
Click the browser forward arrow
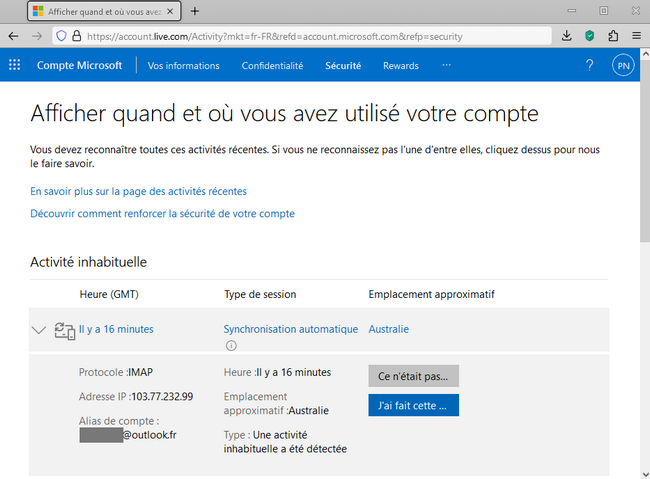tap(37, 36)
